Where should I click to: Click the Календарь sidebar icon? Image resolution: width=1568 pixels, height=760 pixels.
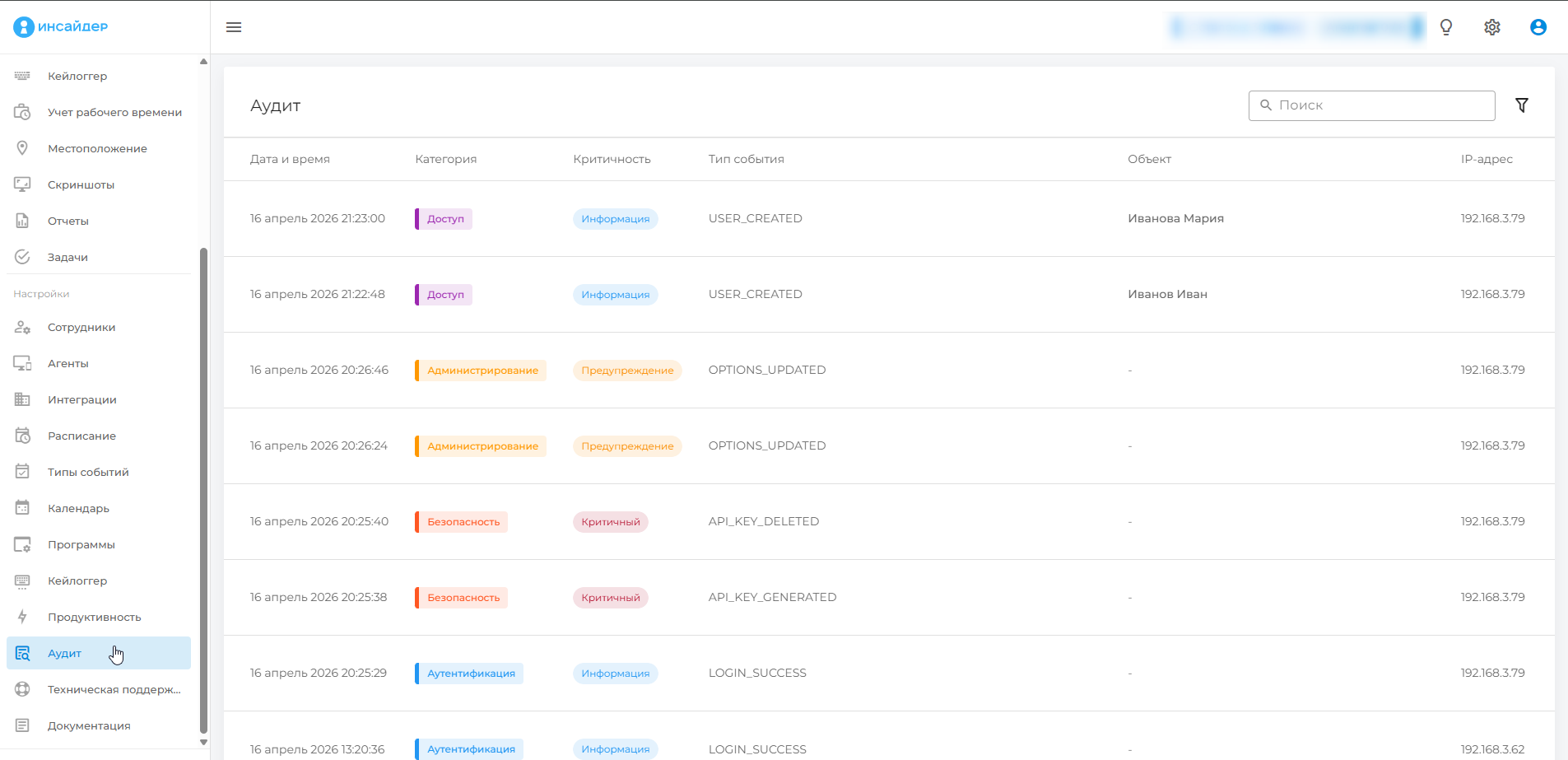(x=22, y=508)
